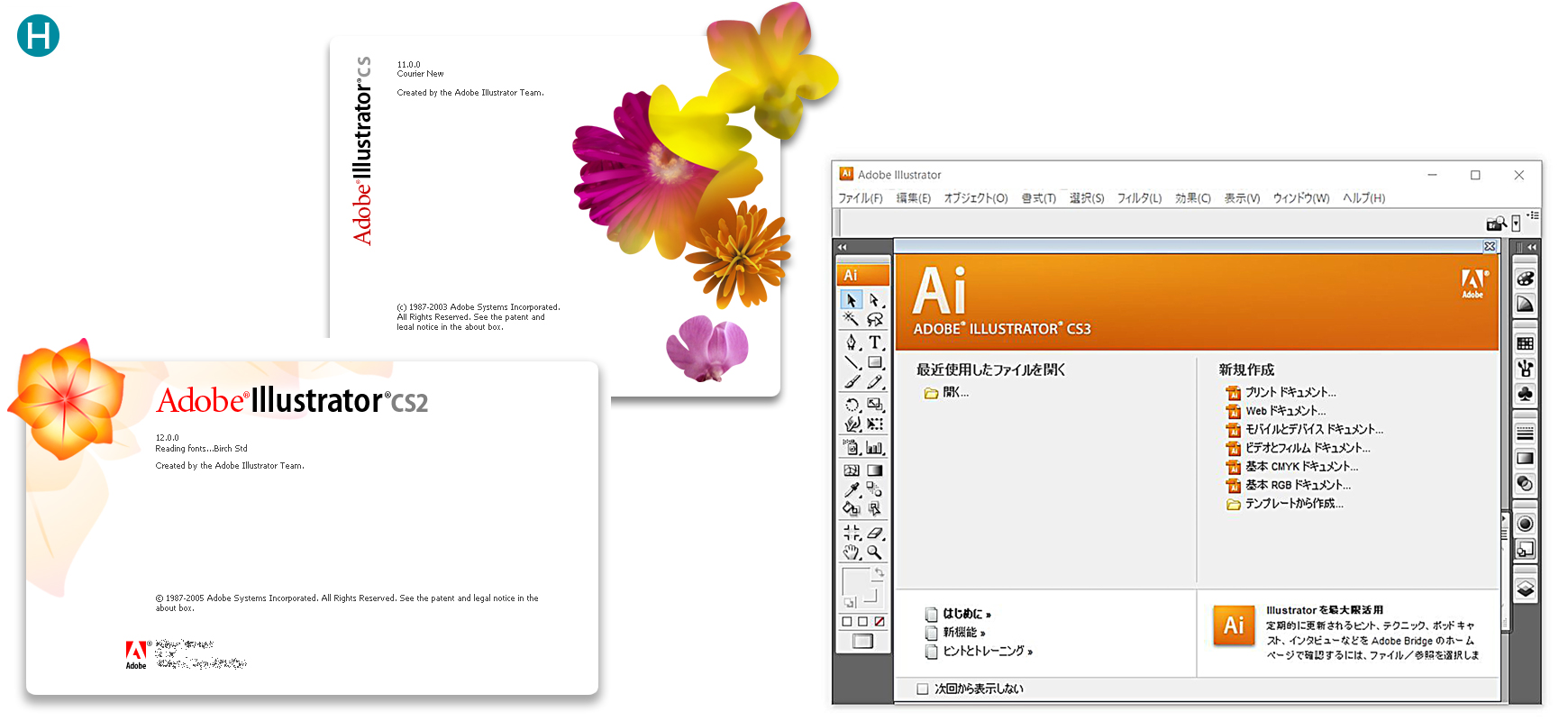The width and height of the screenshot is (1568, 721).
Task: Open the Color Guide panel icon
Action: pos(1525,304)
